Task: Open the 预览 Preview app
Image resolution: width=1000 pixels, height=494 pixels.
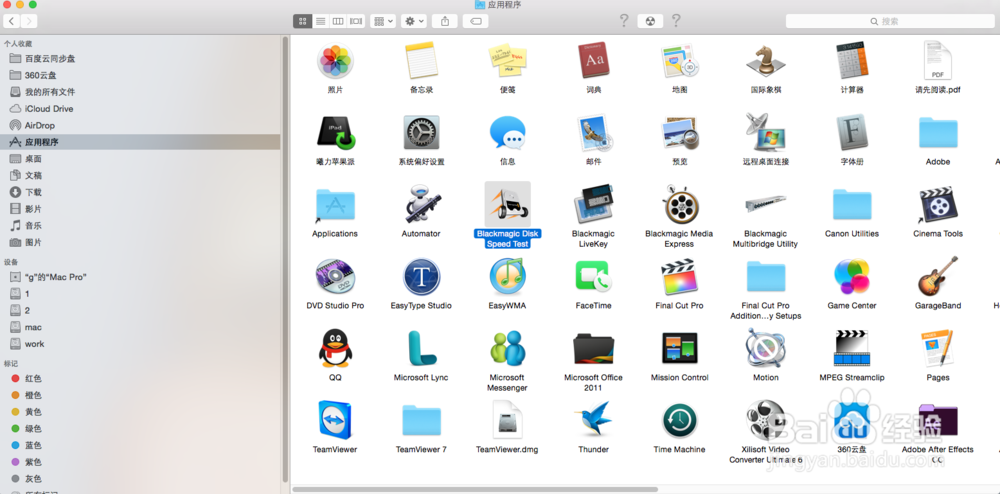Action: (x=680, y=133)
